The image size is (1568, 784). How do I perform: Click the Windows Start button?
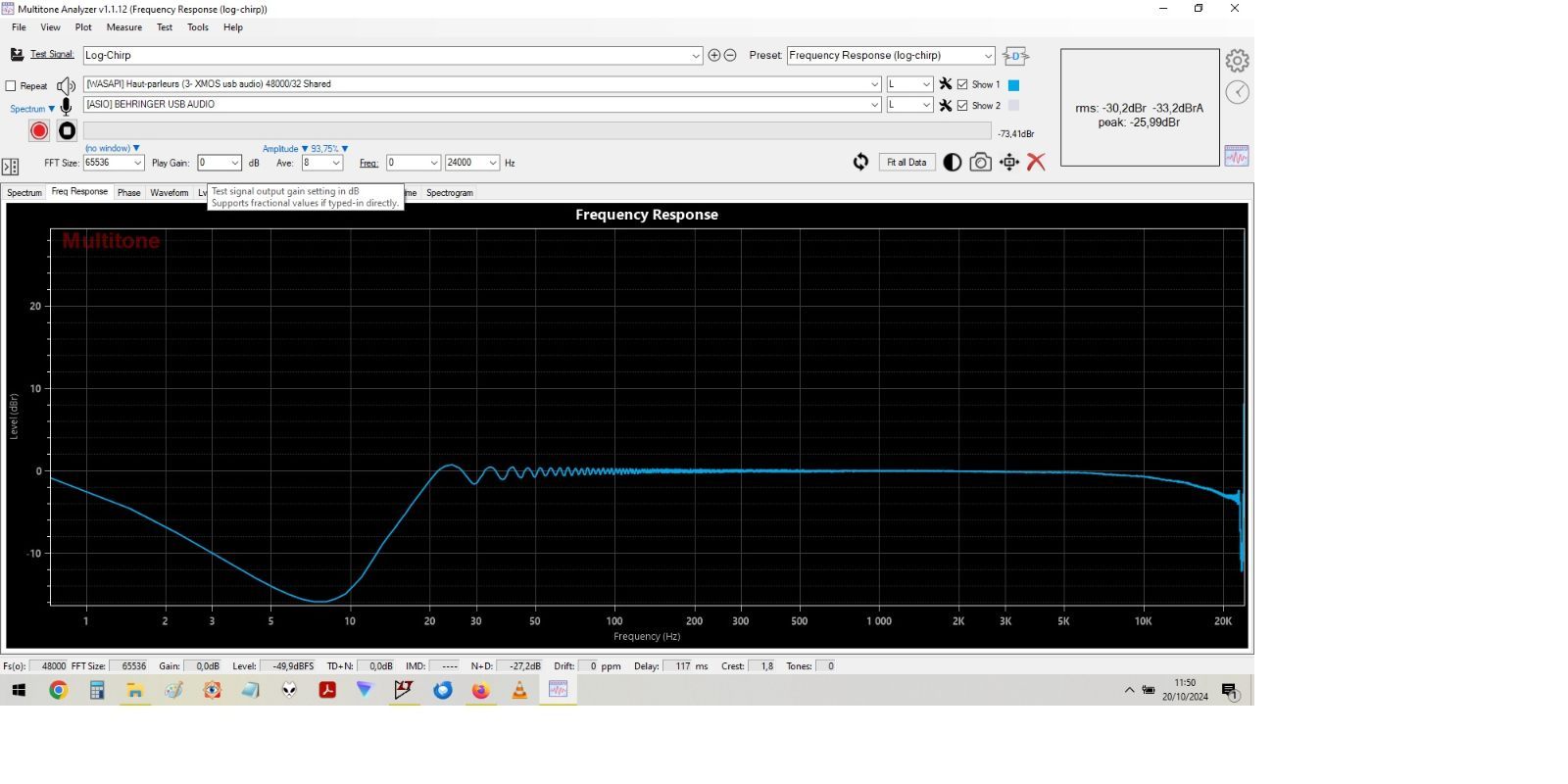point(19,690)
